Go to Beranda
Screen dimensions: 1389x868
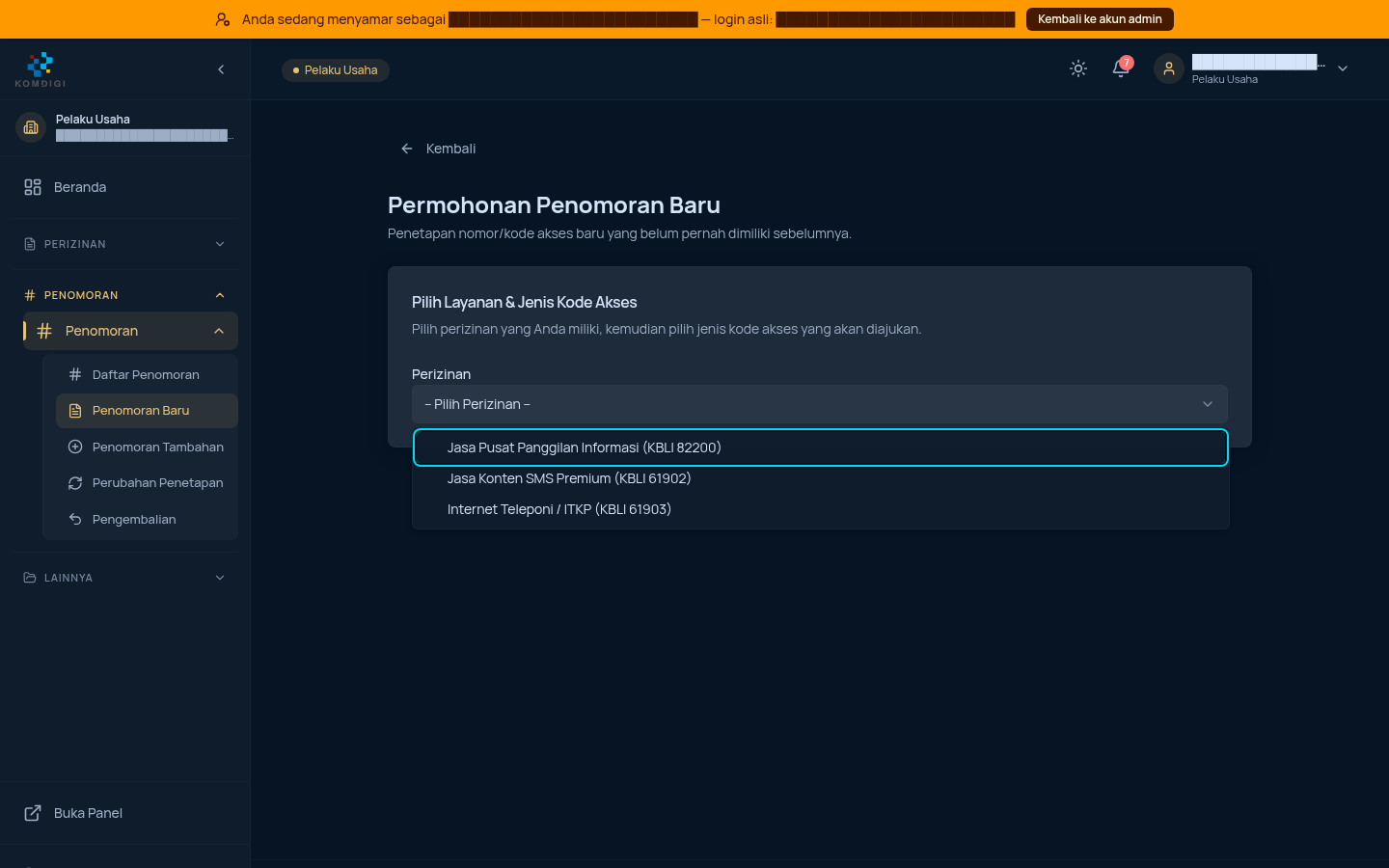click(x=125, y=187)
